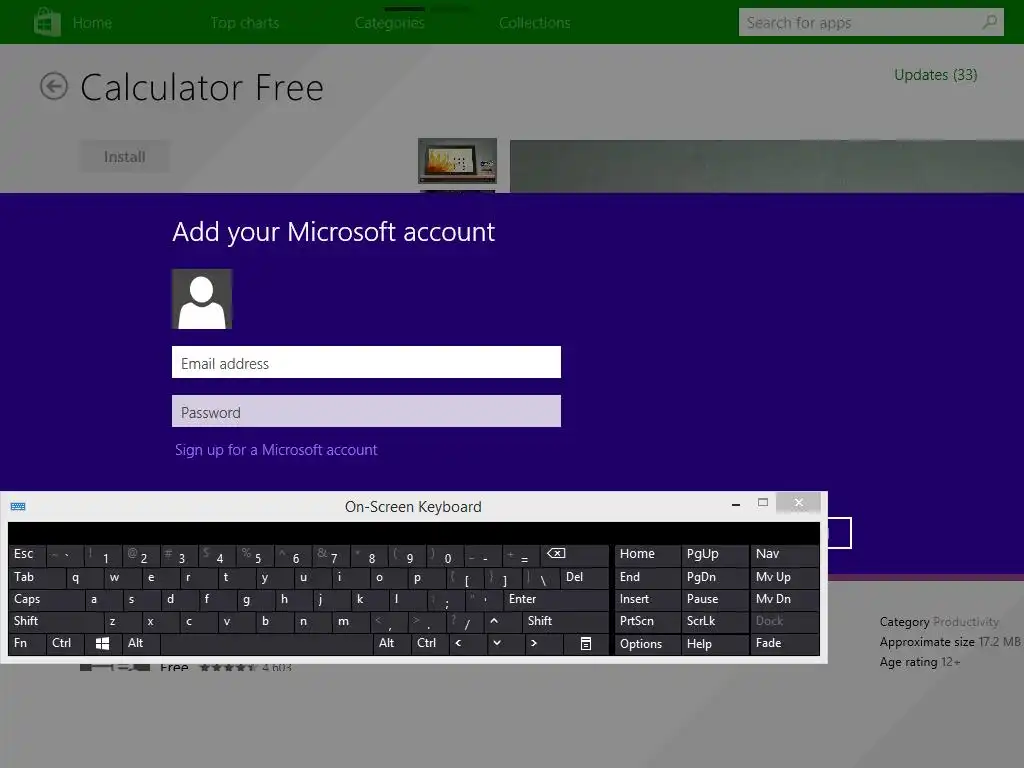Click the PgUp key

tap(714, 554)
